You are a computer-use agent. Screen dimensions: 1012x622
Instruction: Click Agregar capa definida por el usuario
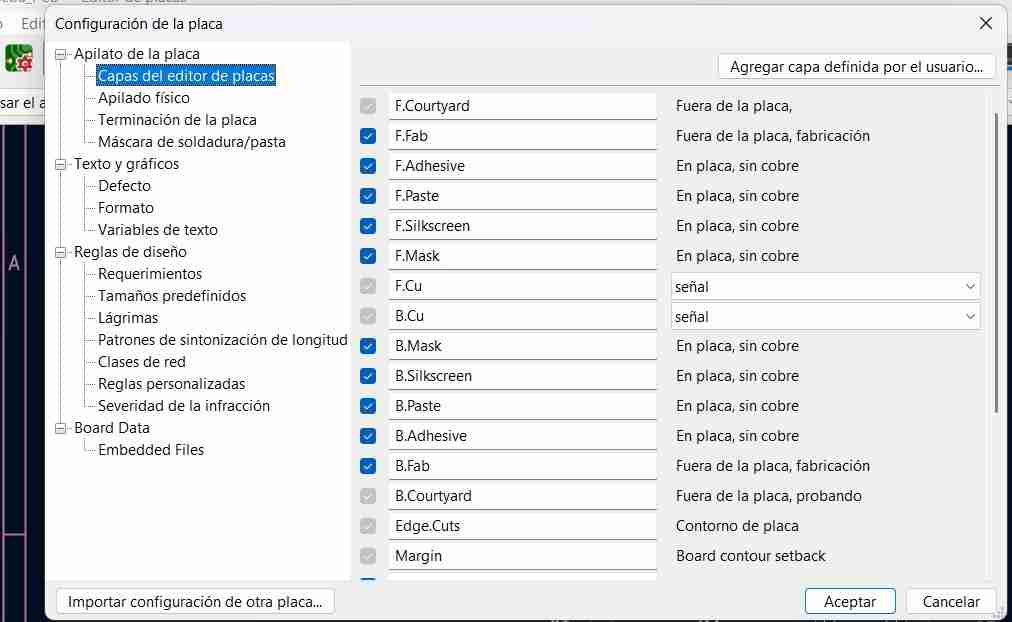coord(857,66)
